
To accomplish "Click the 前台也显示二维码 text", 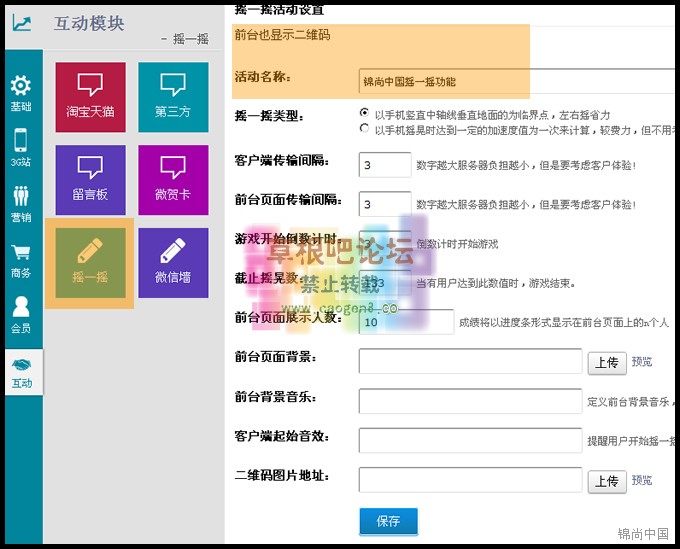I will point(282,35).
